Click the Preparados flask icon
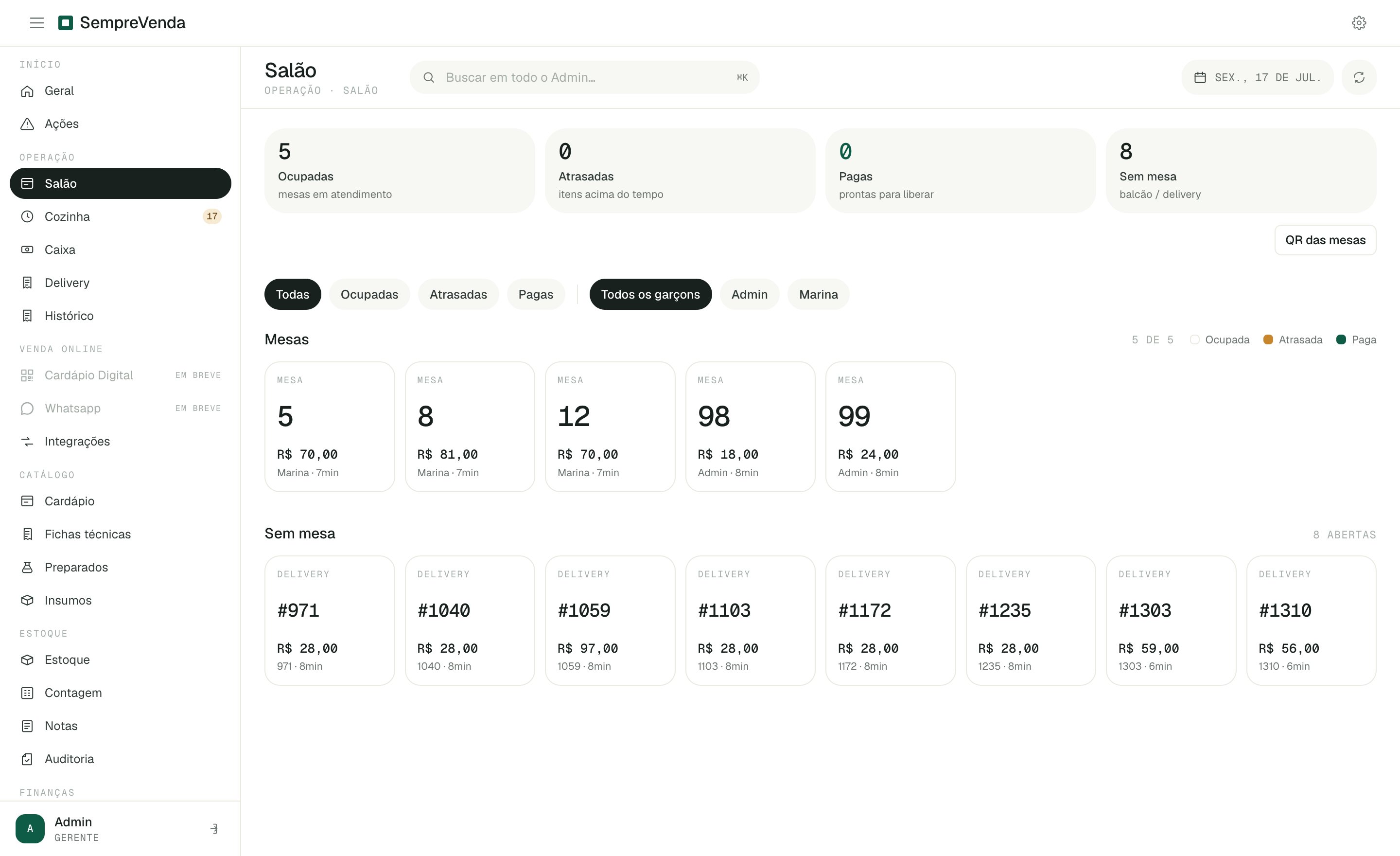This screenshot has width=1400, height=856. [x=27, y=567]
